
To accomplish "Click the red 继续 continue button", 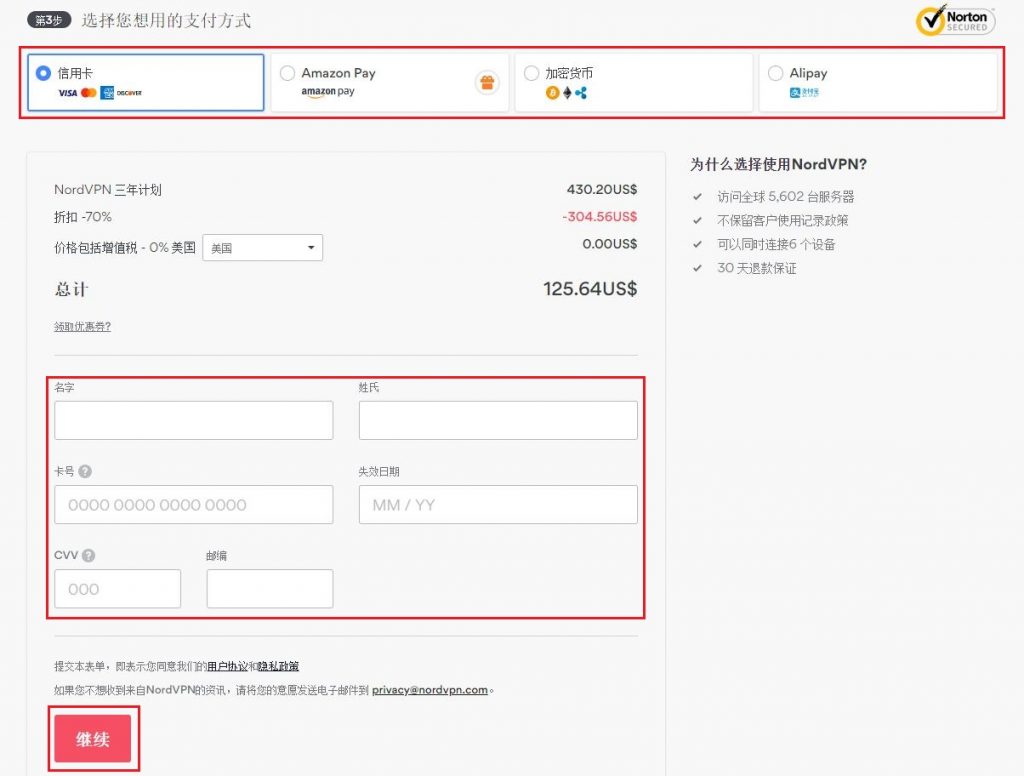I will point(93,739).
